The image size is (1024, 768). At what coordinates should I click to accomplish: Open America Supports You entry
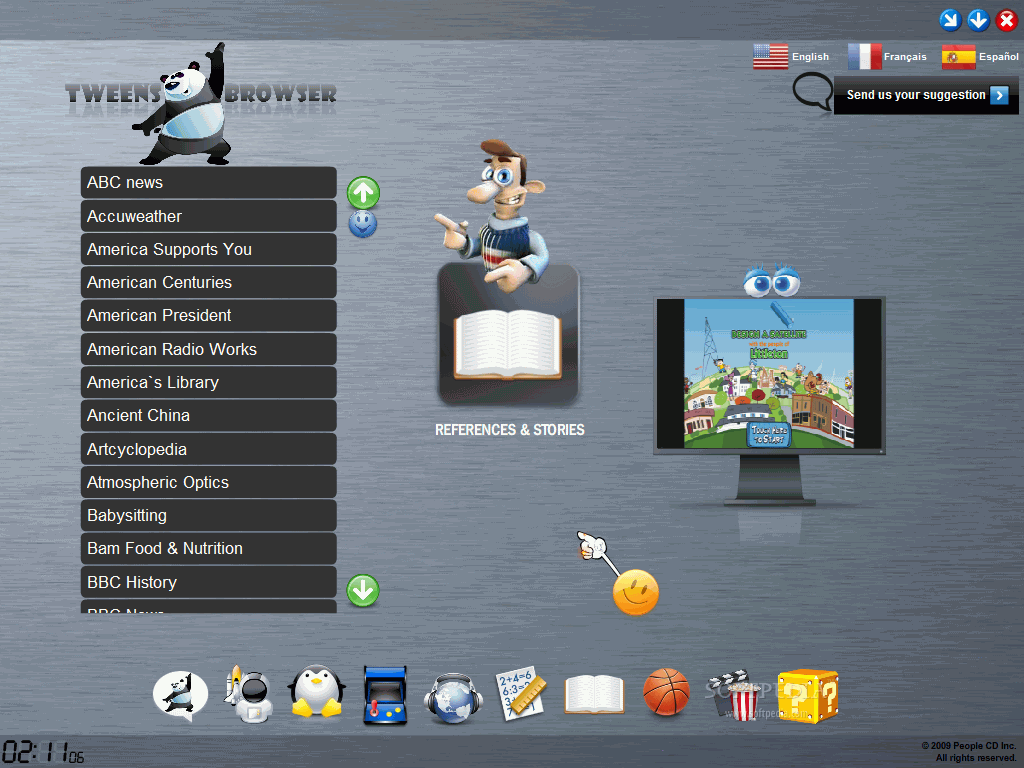[x=208, y=249]
